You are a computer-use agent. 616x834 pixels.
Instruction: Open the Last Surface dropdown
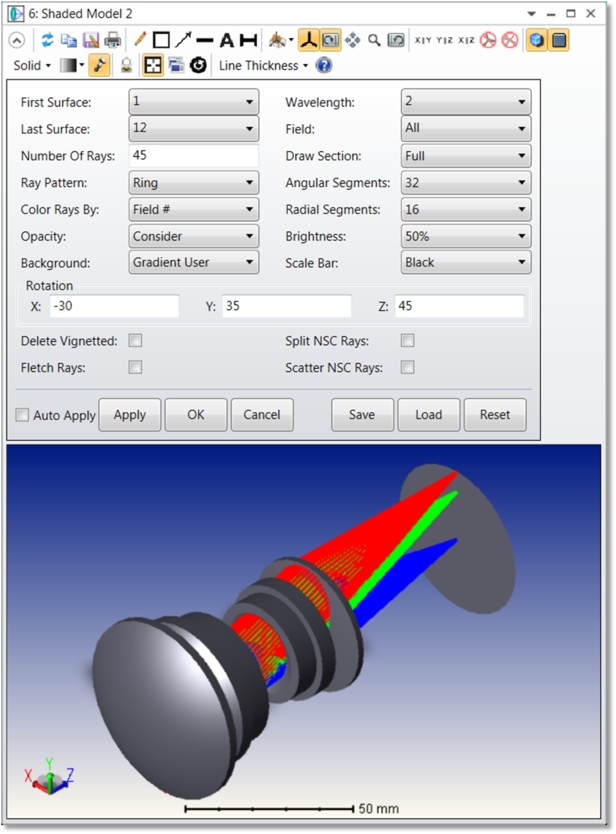[x=194, y=128]
